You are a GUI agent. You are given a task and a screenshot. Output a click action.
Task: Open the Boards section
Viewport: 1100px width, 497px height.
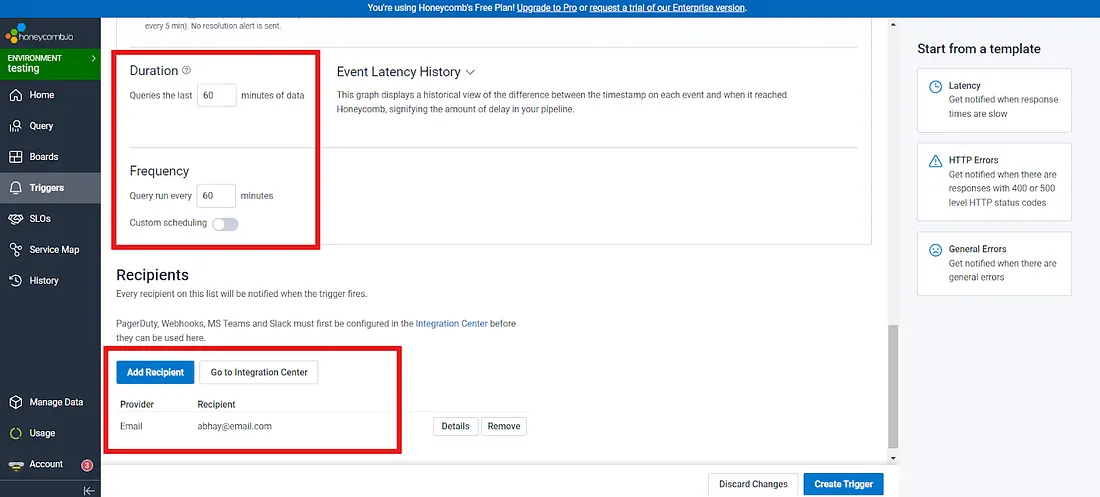[43, 157]
